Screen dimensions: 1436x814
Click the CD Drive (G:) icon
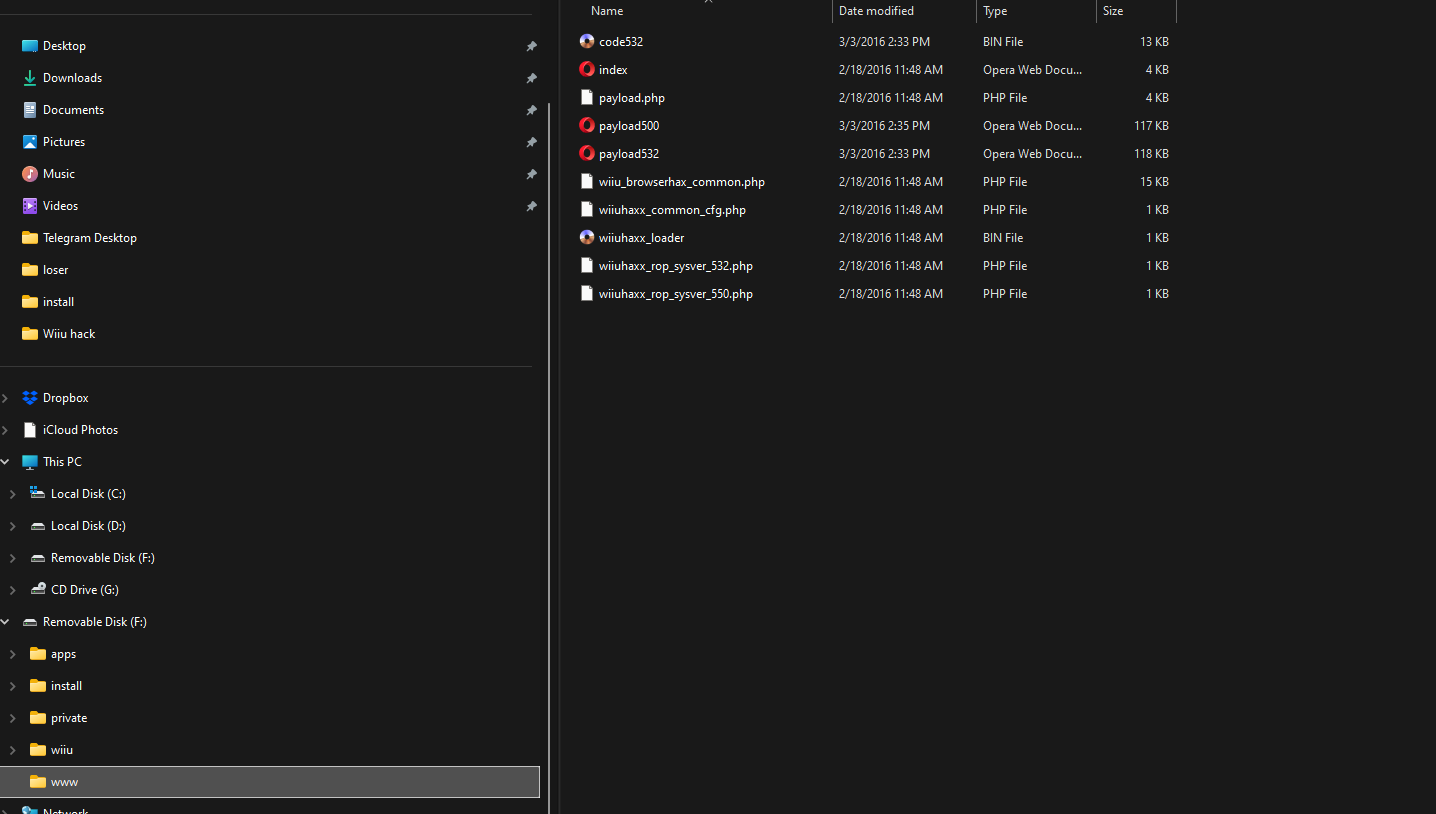[38, 590]
